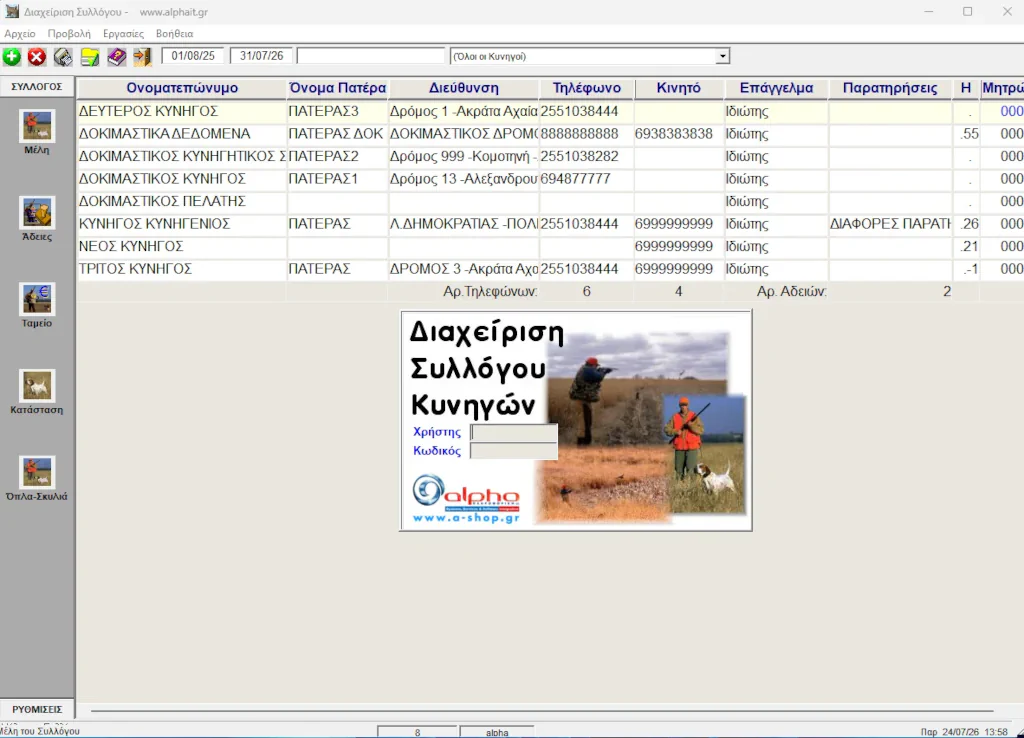This screenshot has height=738, width=1024.
Task: Click remarks cell ΔΙΑΦΟΡΕΣ ΠΑΡΑΤΗ
Action: click(x=889, y=224)
